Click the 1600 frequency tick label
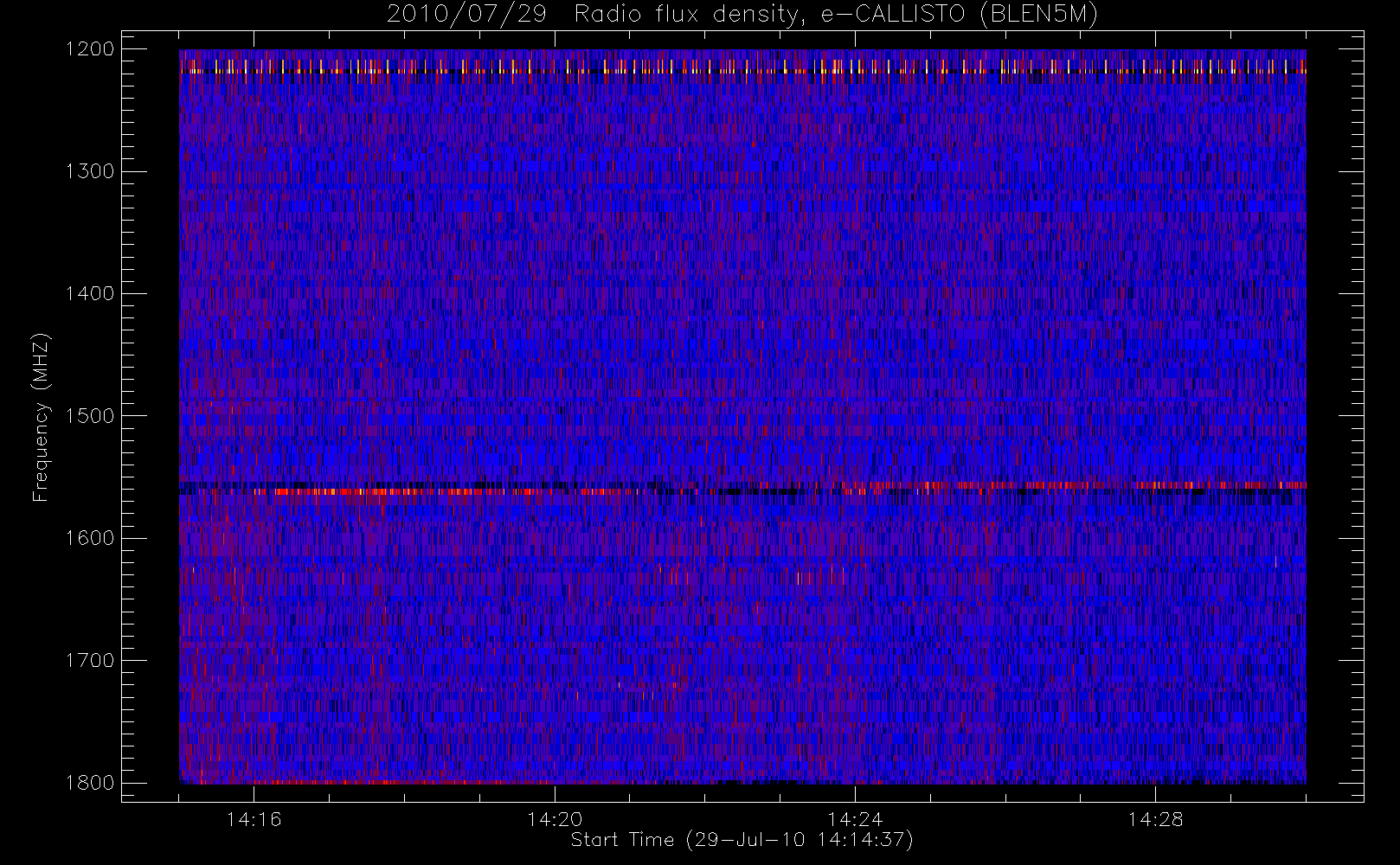Screen dimensions: 1400x865 pyautogui.click(x=90, y=537)
